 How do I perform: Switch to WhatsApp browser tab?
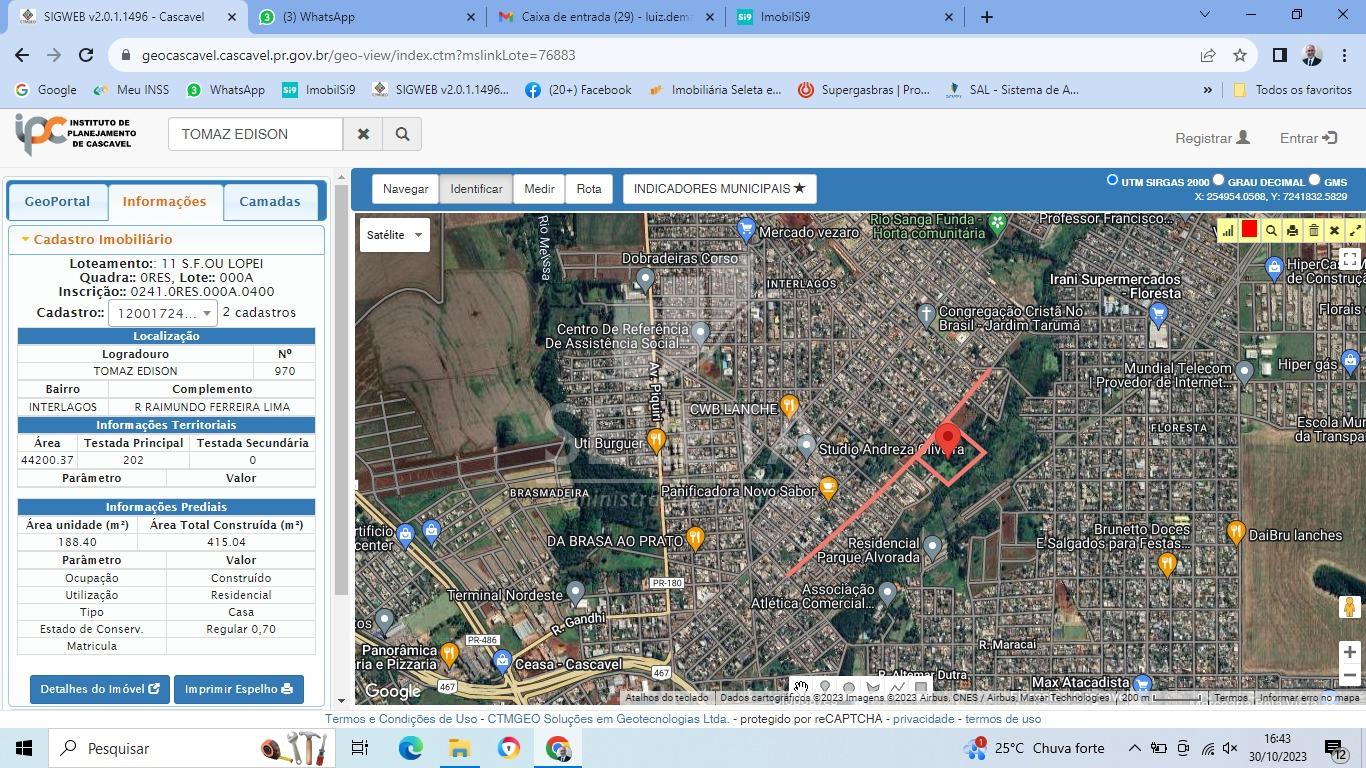[367, 17]
